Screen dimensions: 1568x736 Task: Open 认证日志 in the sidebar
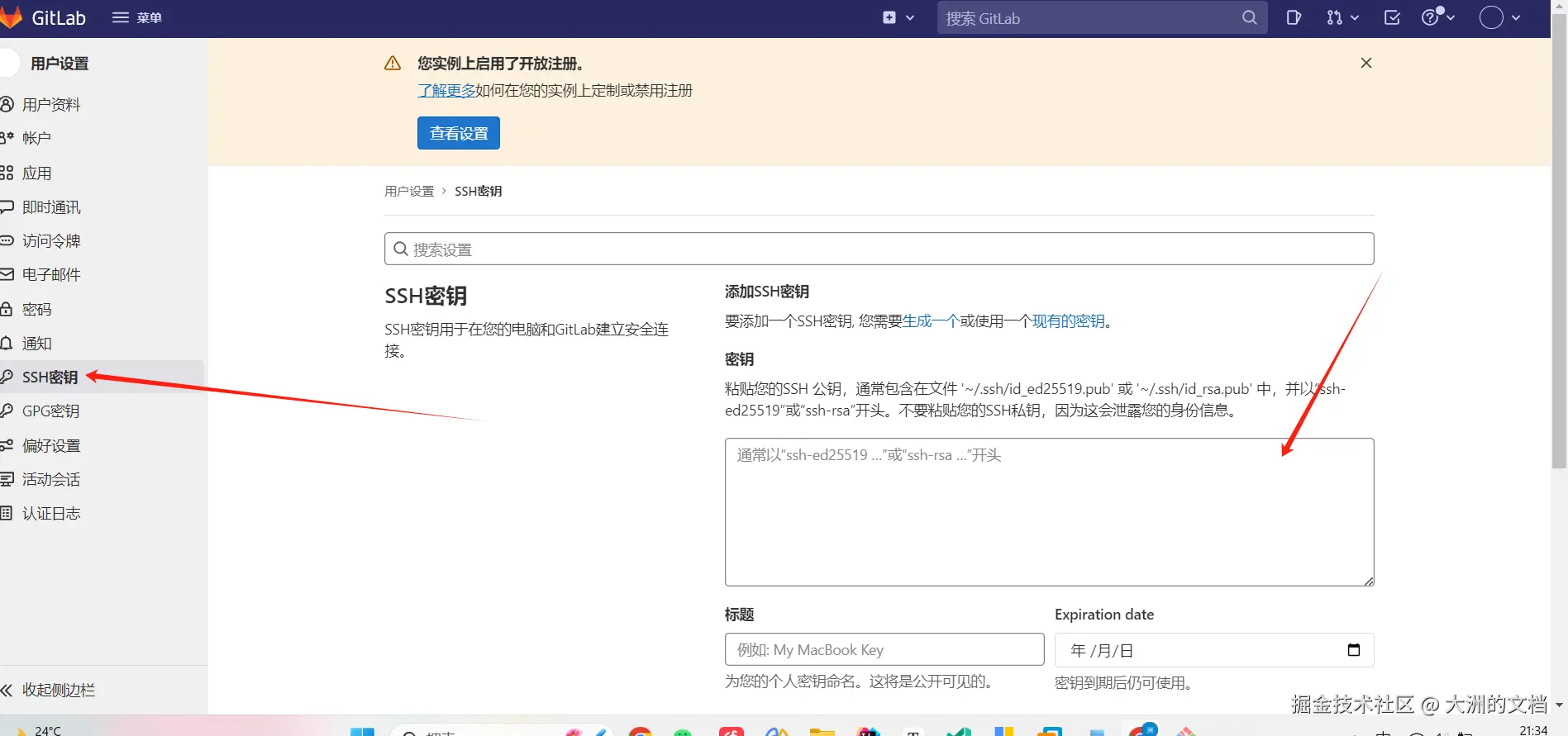[102, 513]
